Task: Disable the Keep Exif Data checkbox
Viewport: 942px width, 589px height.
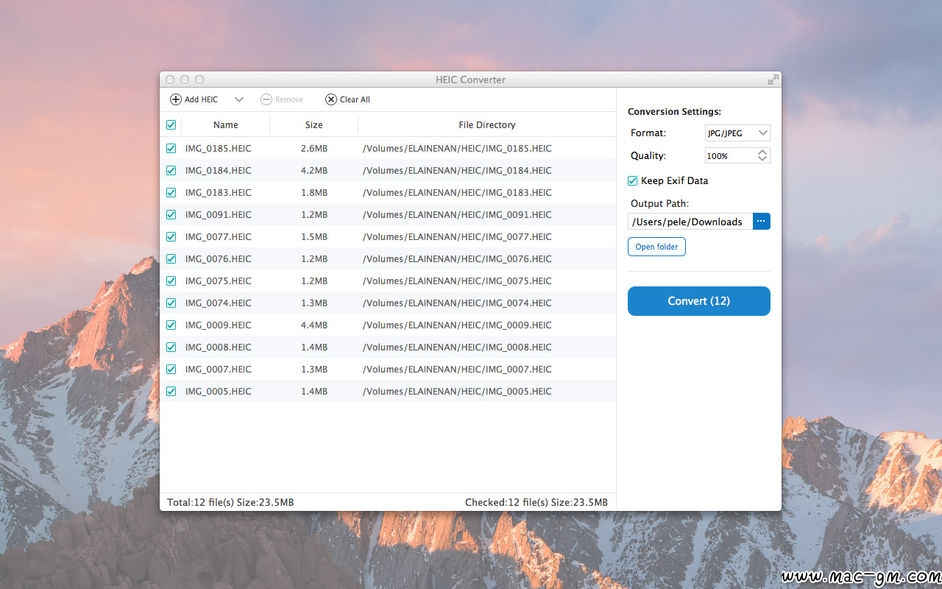Action: pyautogui.click(x=633, y=181)
